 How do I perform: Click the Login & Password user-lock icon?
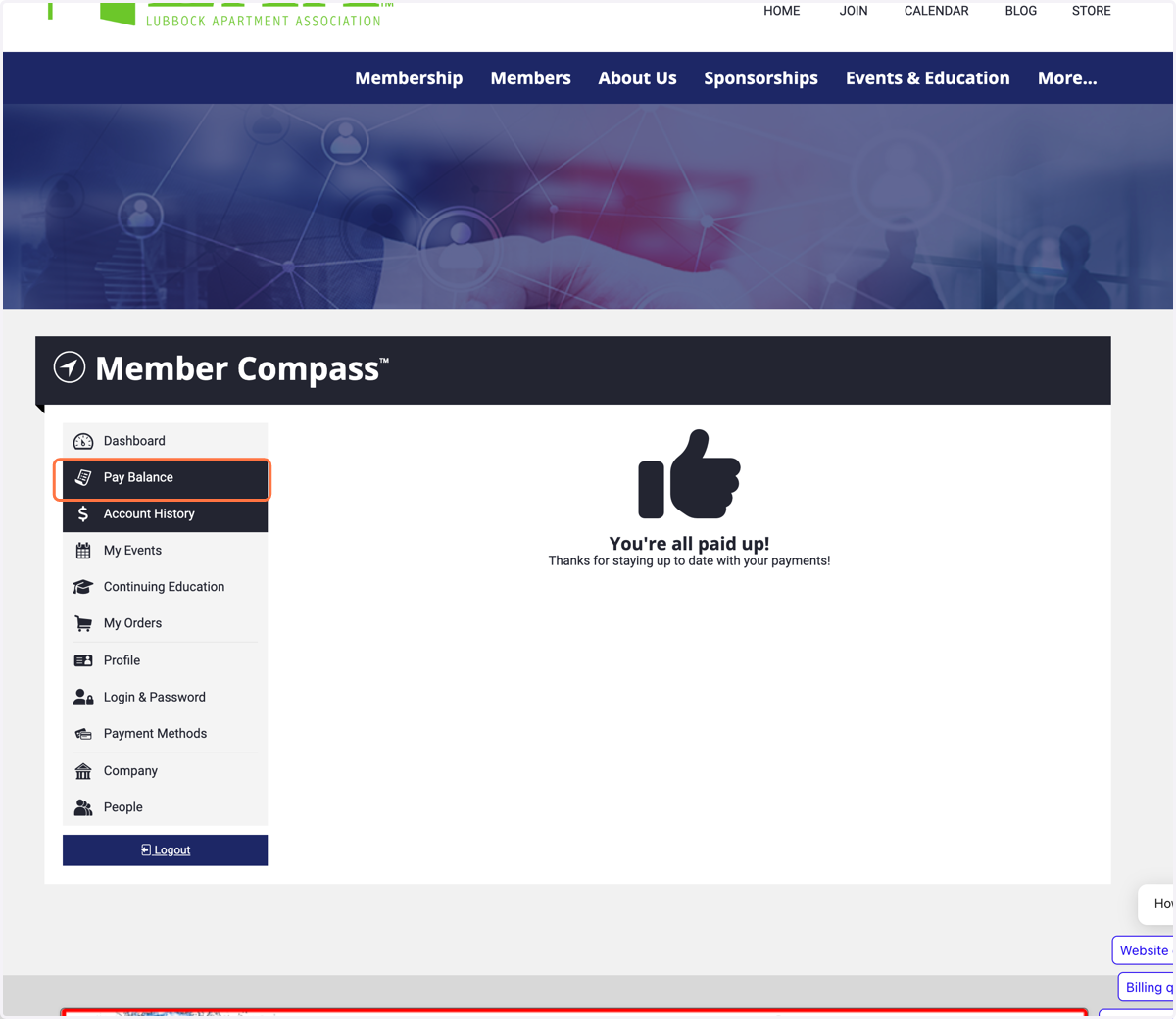(x=83, y=697)
